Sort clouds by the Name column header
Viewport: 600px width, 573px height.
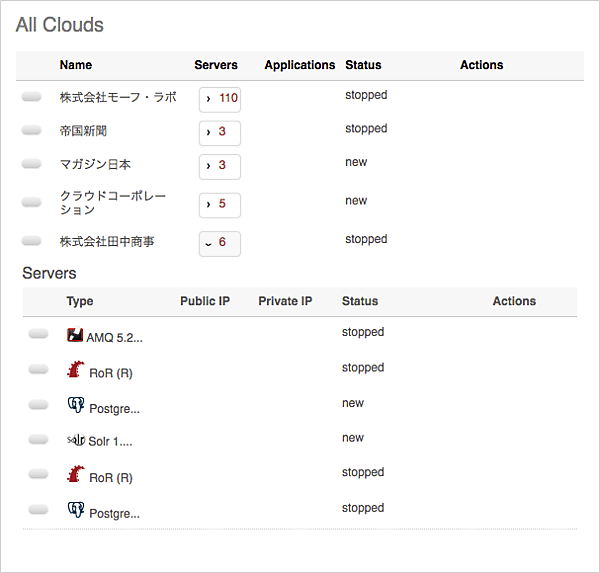pyautogui.click(x=76, y=65)
